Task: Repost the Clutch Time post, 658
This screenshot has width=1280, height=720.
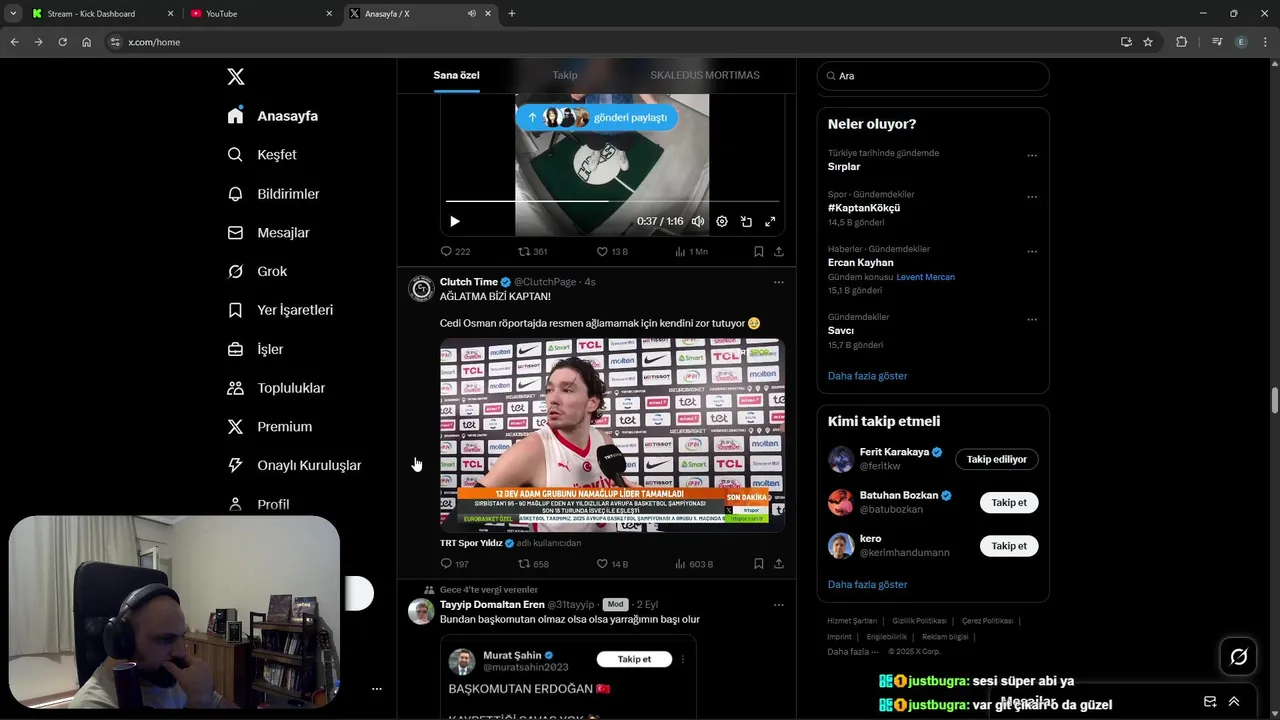Action: tap(532, 564)
